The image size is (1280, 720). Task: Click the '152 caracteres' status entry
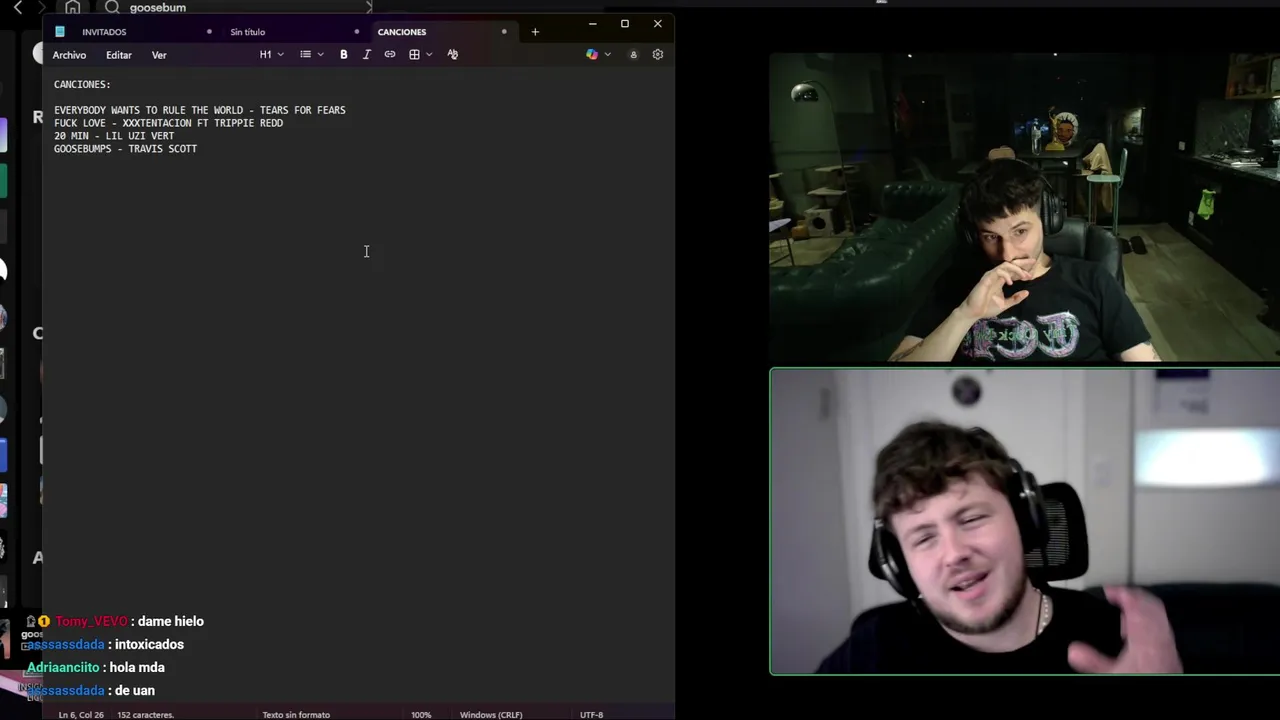click(x=146, y=715)
